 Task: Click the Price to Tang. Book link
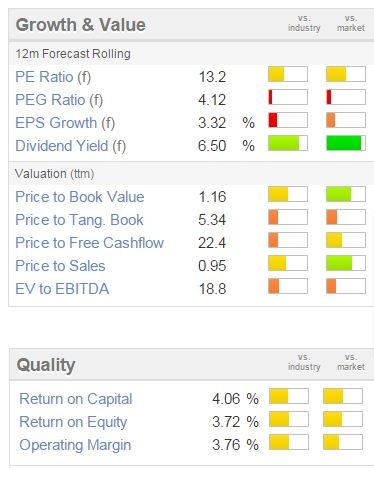point(79,220)
